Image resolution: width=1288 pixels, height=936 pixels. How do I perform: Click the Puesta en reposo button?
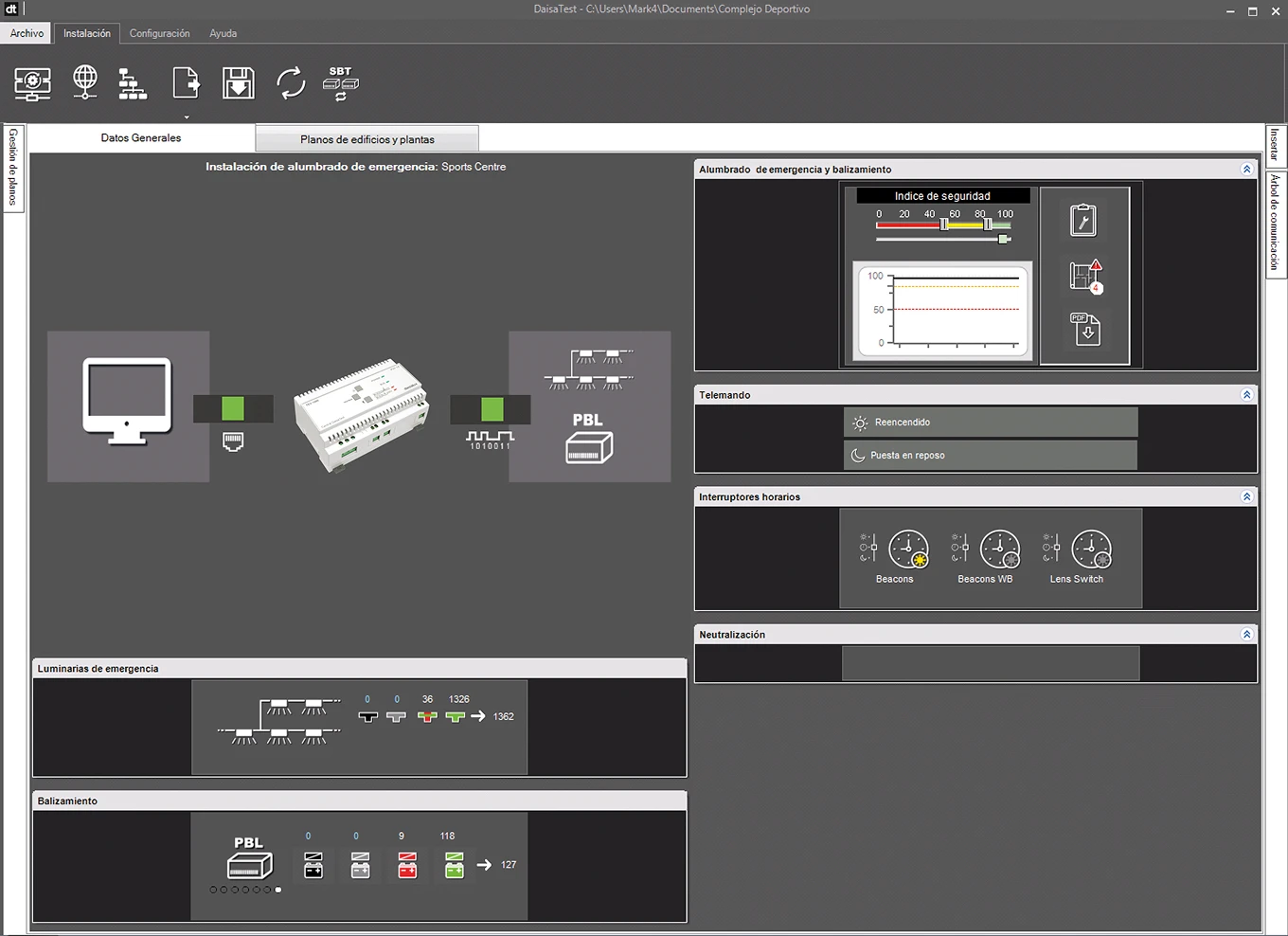tap(991, 455)
